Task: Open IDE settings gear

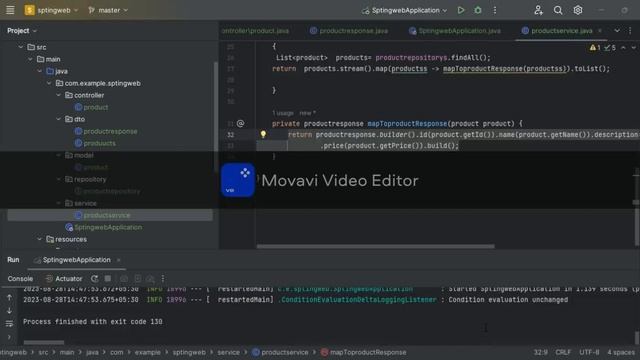Action: (x=578, y=10)
